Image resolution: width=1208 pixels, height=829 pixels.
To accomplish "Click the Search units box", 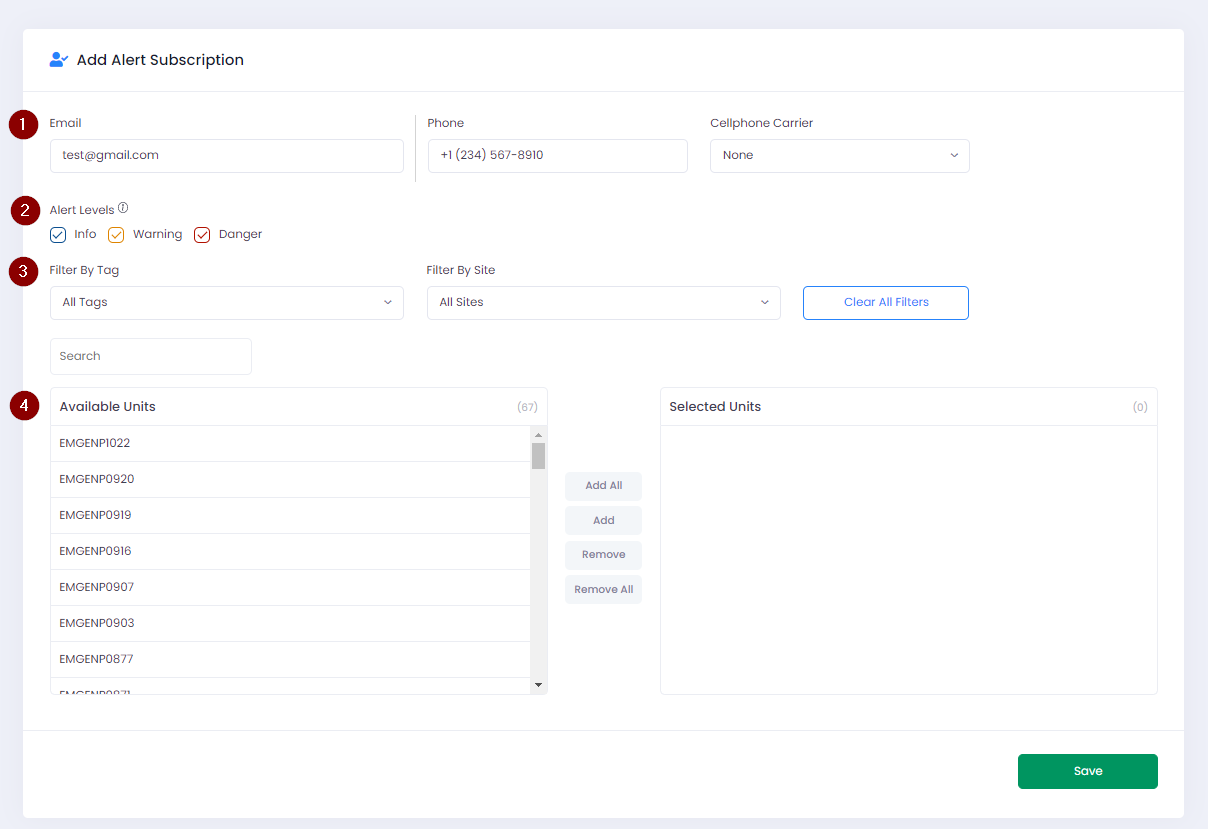I will coord(150,357).
